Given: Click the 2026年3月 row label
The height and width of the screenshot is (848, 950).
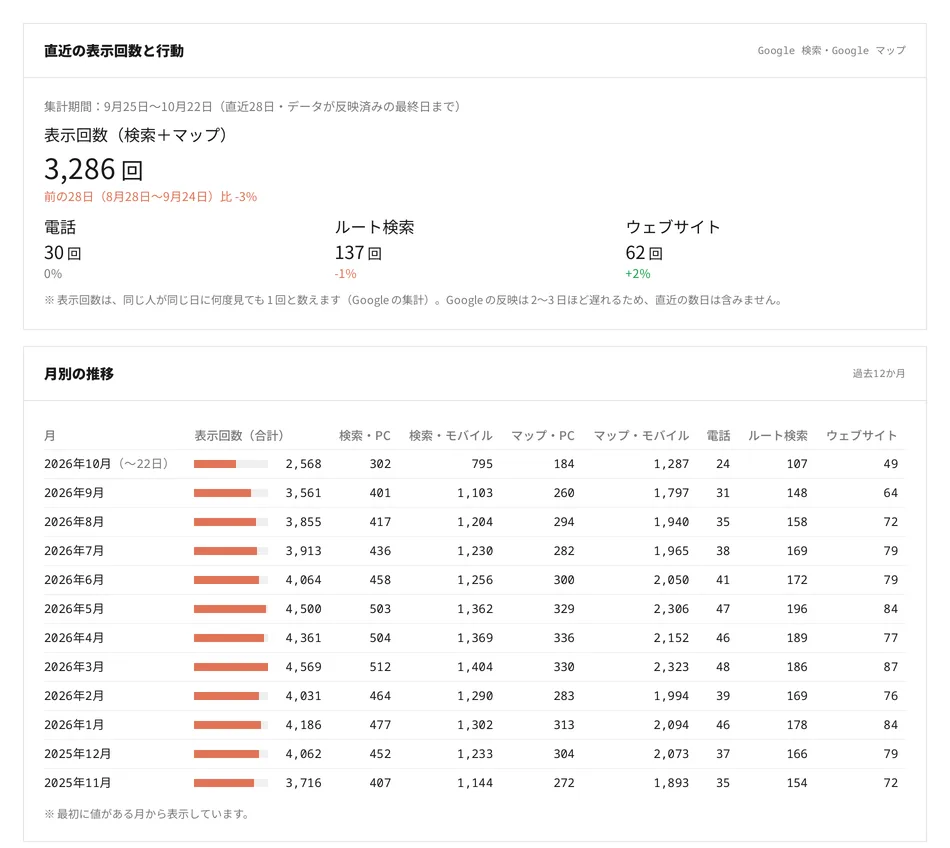Looking at the screenshot, I should [74, 667].
